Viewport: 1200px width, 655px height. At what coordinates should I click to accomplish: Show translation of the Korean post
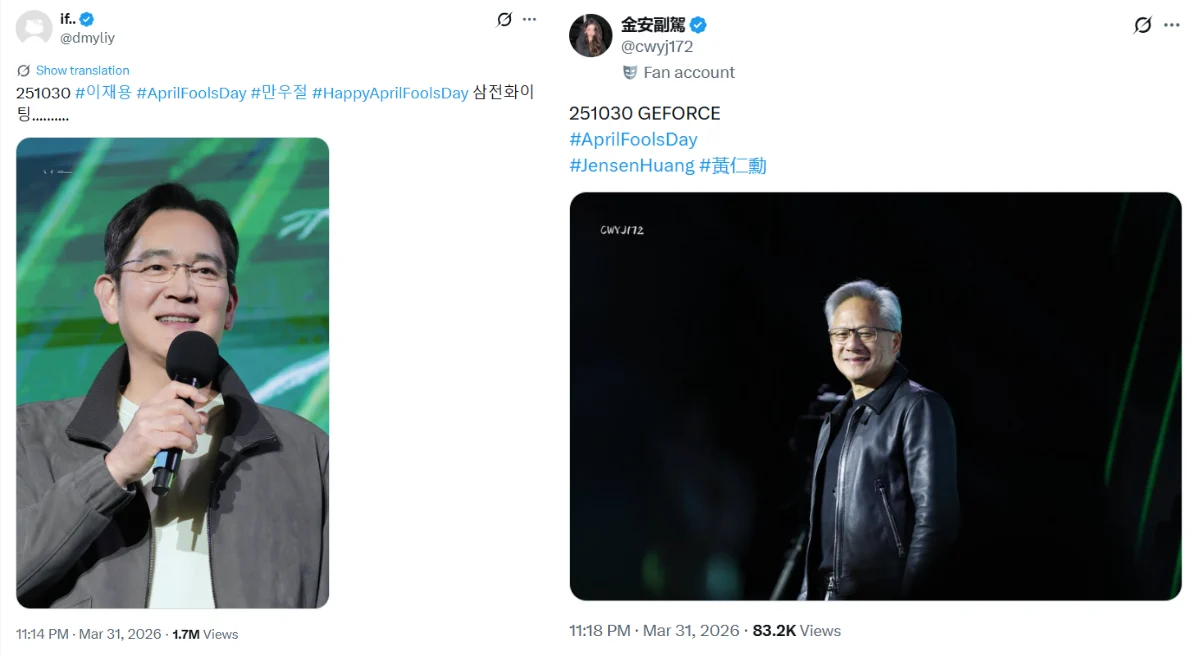[x=82, y=71]
